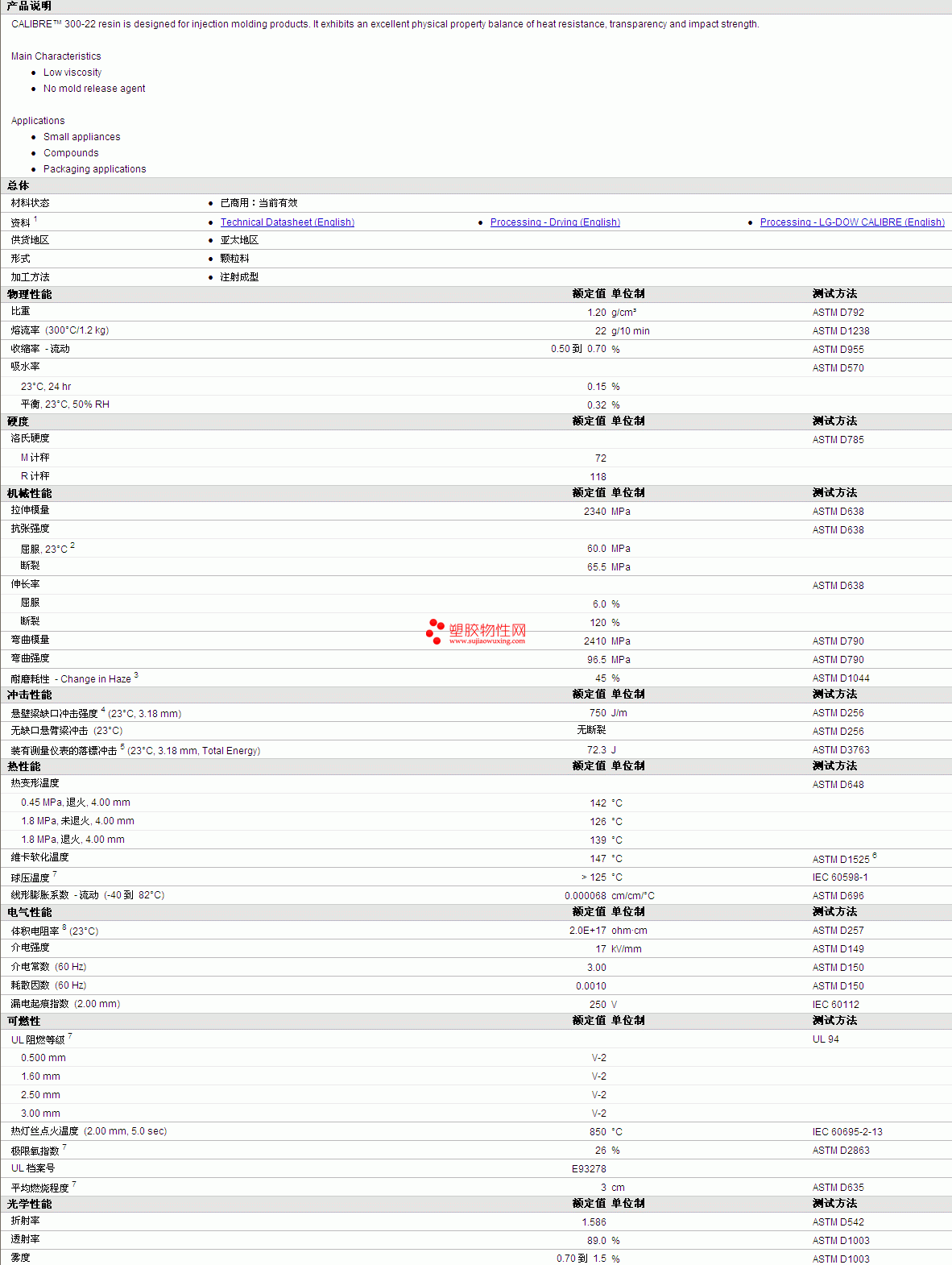The width and height of the screenshot is (952, 1265).
Task: Click the E93278 UL file number
Action: click(589, 1169)
